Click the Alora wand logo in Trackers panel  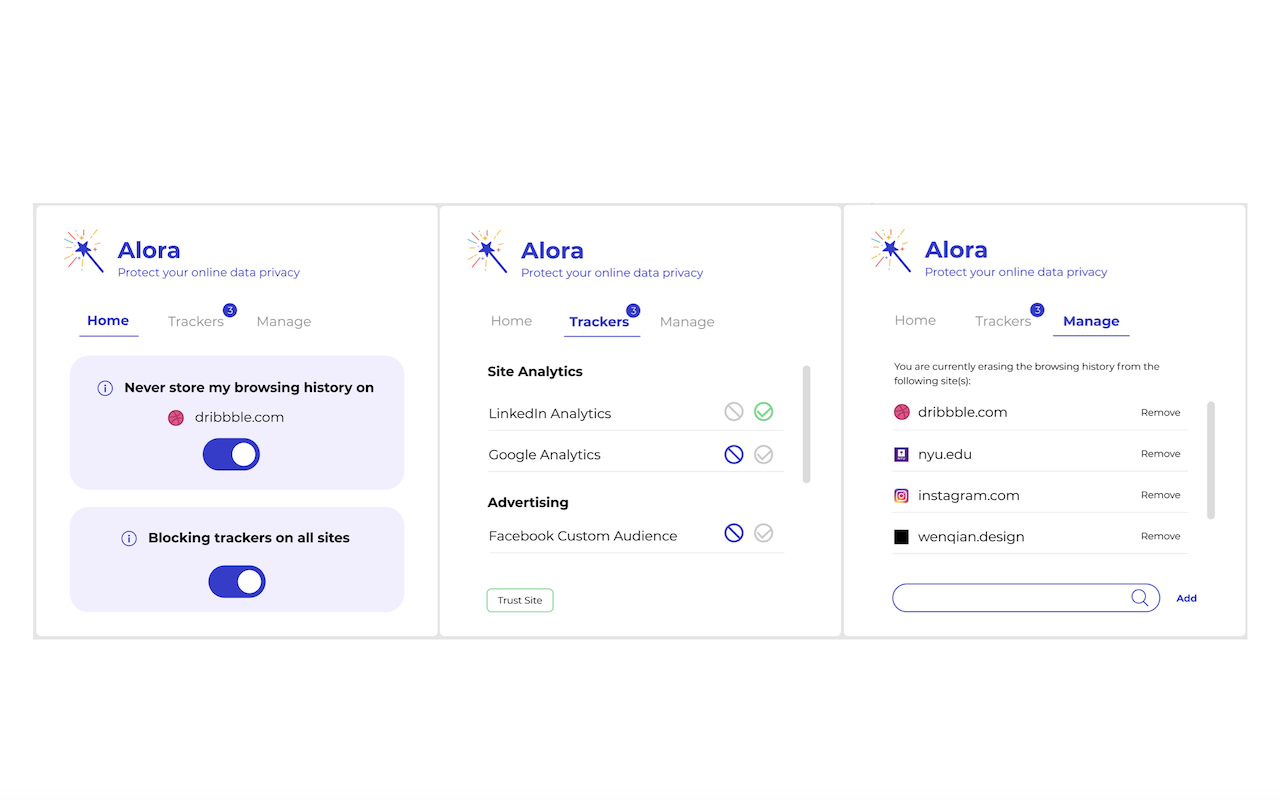[487, 250]
